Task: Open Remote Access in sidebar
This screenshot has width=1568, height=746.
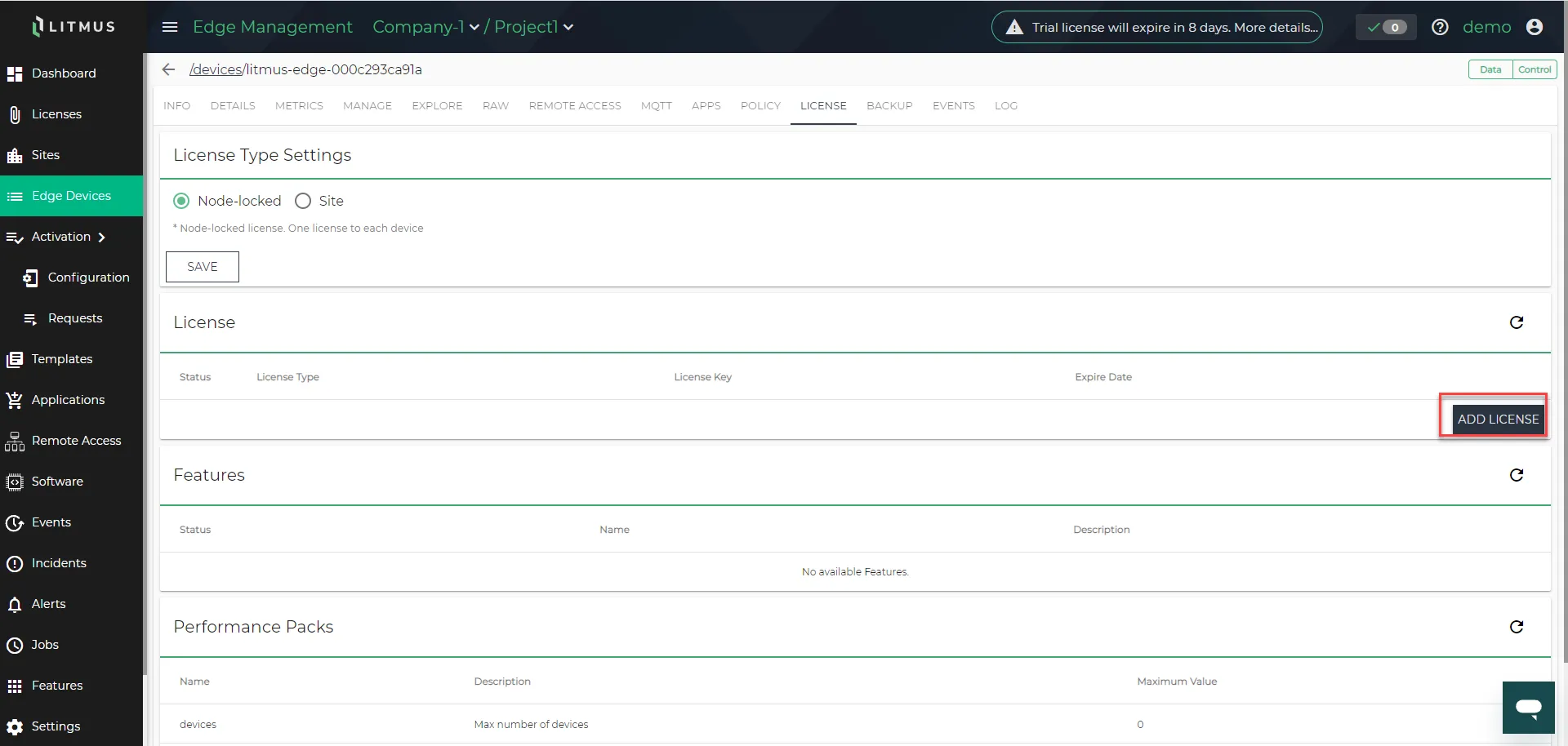Action: (71, 441)
